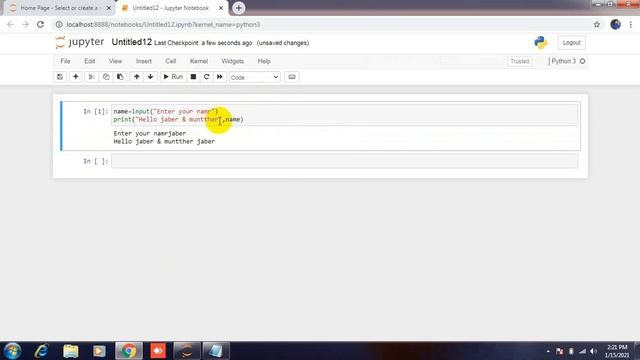Open File Explorer from the taskbar
This screenshot has height=360, width=640.
[x=71, y=351]
